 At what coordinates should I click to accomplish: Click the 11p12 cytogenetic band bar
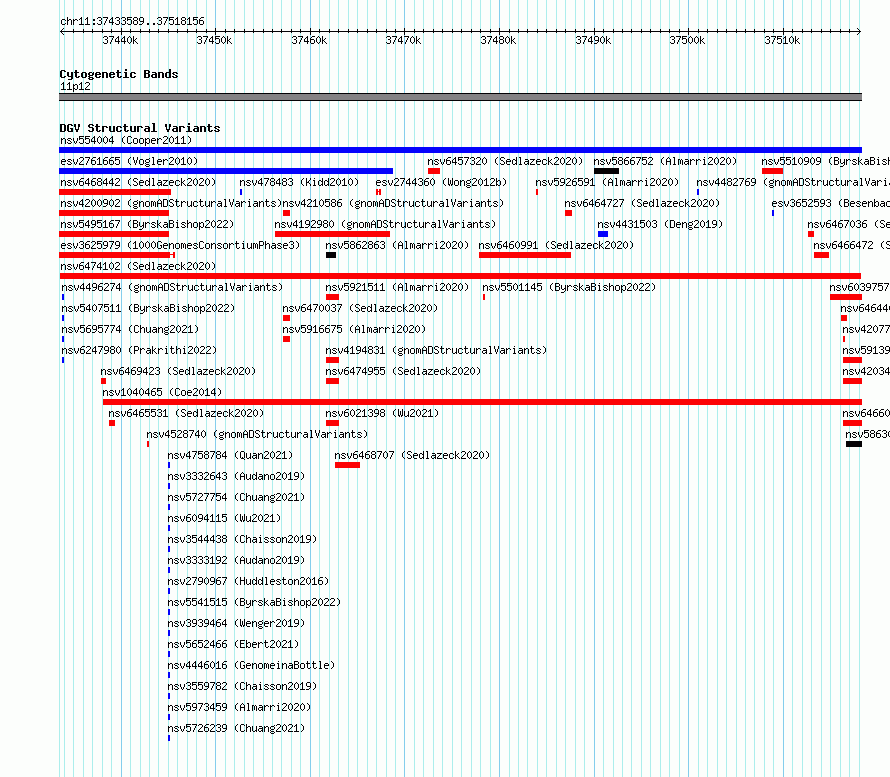coord(460,97)
